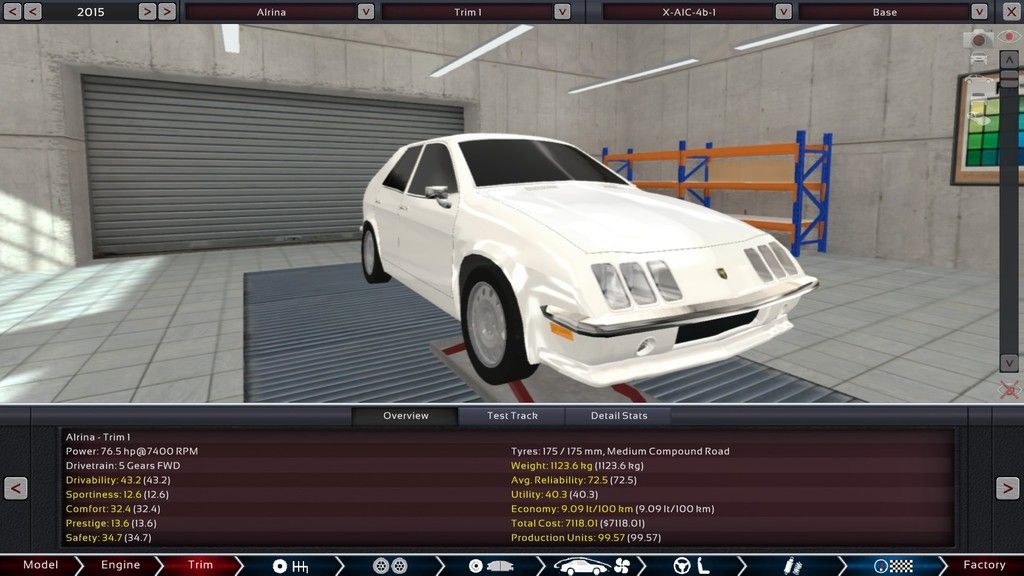Select the 'Drivability: 43.2' stat

118,480
